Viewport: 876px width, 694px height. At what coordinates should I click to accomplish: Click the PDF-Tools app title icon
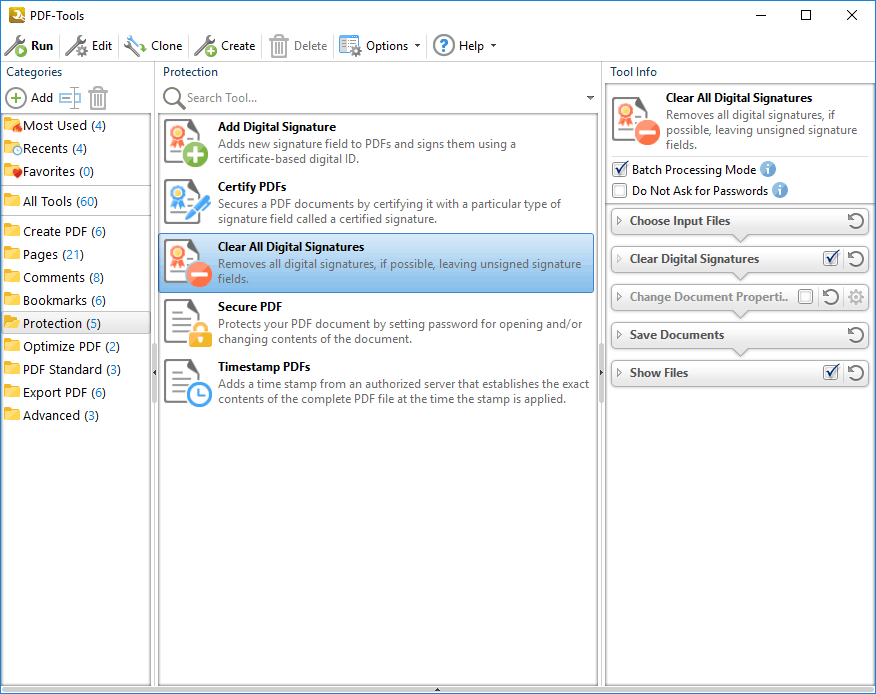(17, 15)
